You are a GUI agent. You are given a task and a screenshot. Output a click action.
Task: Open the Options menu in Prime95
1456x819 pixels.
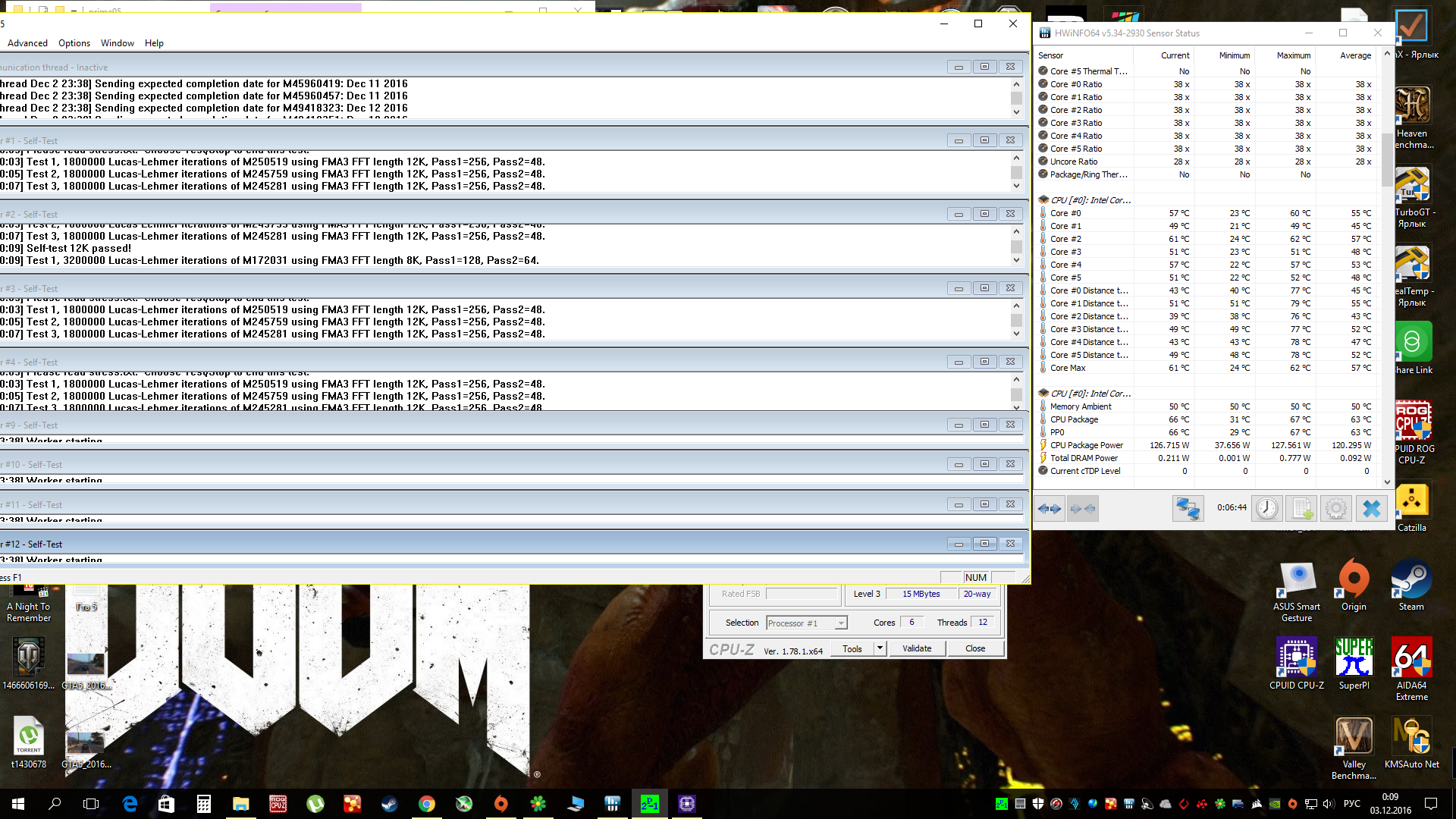click(x=74, y=43)
